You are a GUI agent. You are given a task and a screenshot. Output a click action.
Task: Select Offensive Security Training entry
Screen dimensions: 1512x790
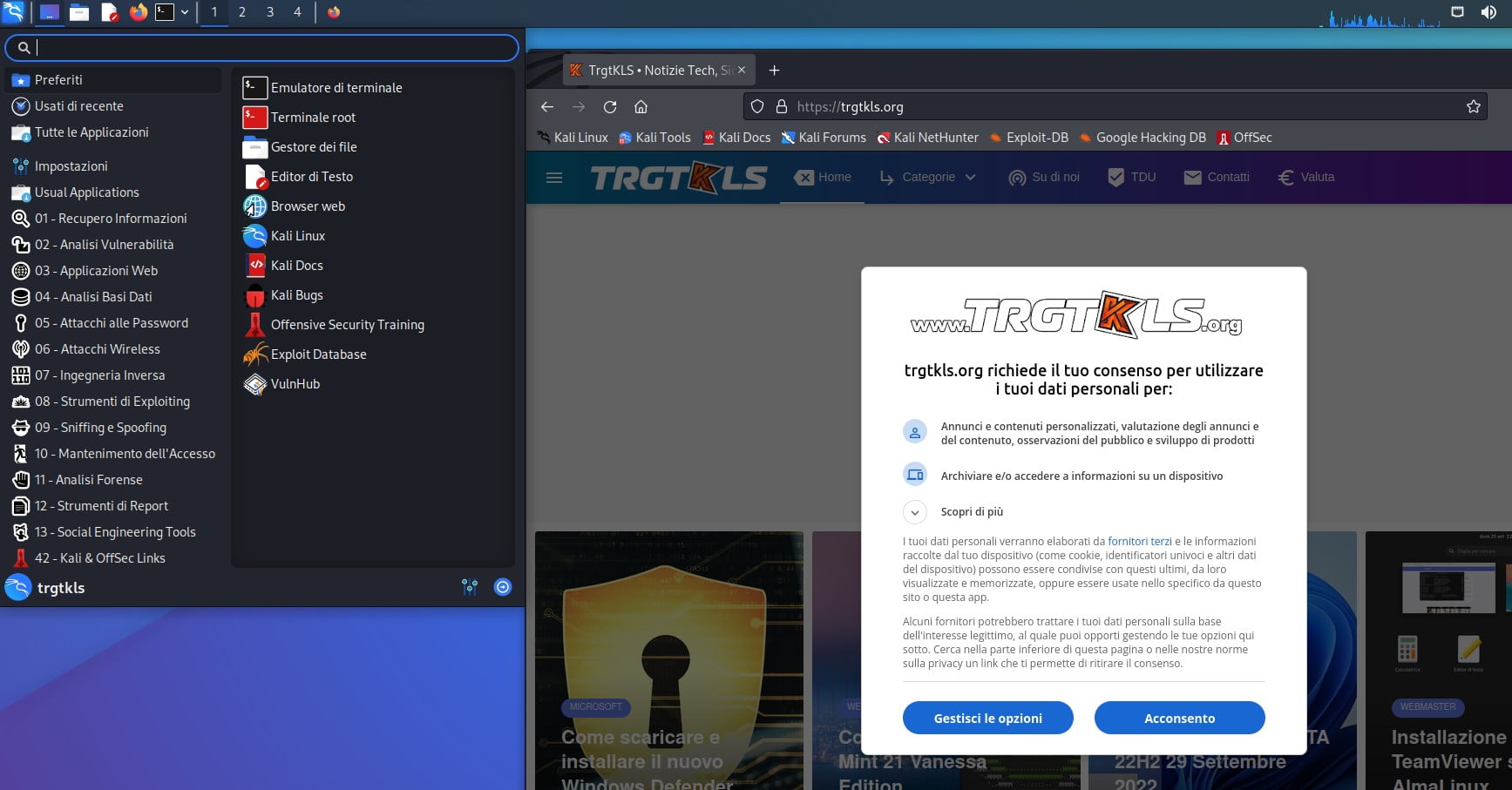[x=346, y=324]
